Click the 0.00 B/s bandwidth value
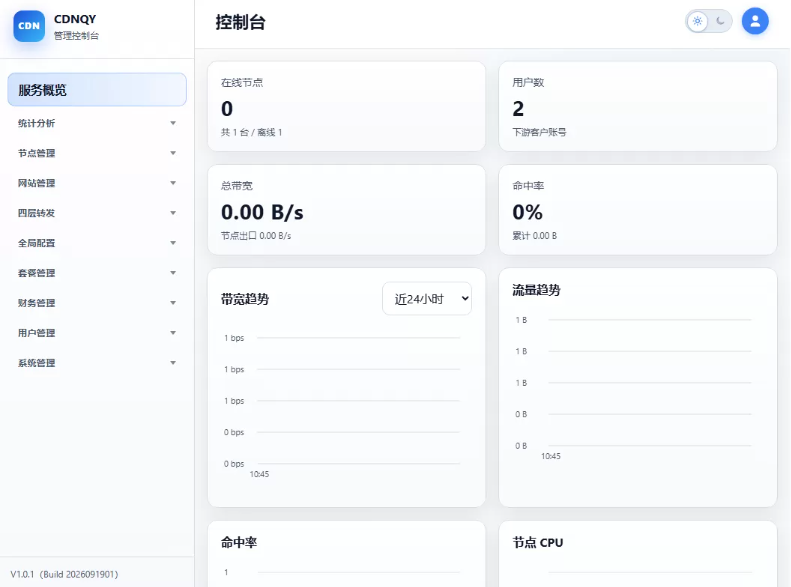 click(x=262, y=212)
